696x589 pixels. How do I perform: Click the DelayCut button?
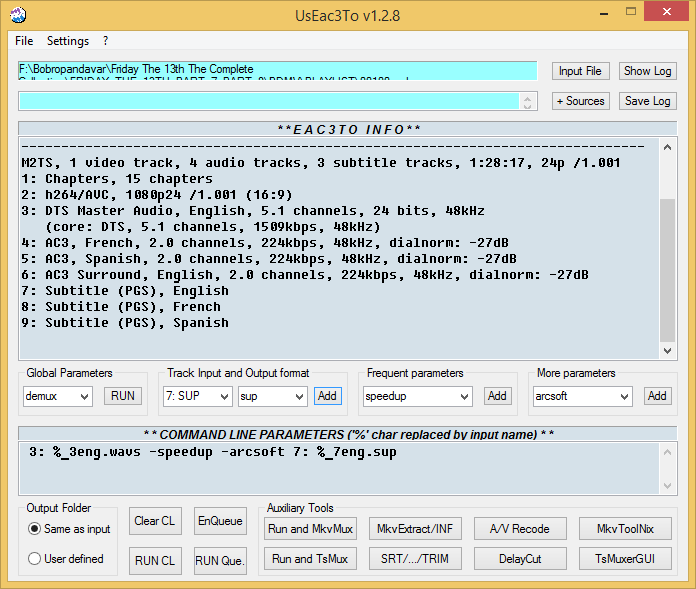pyautogui.click(x=520, y=559)
